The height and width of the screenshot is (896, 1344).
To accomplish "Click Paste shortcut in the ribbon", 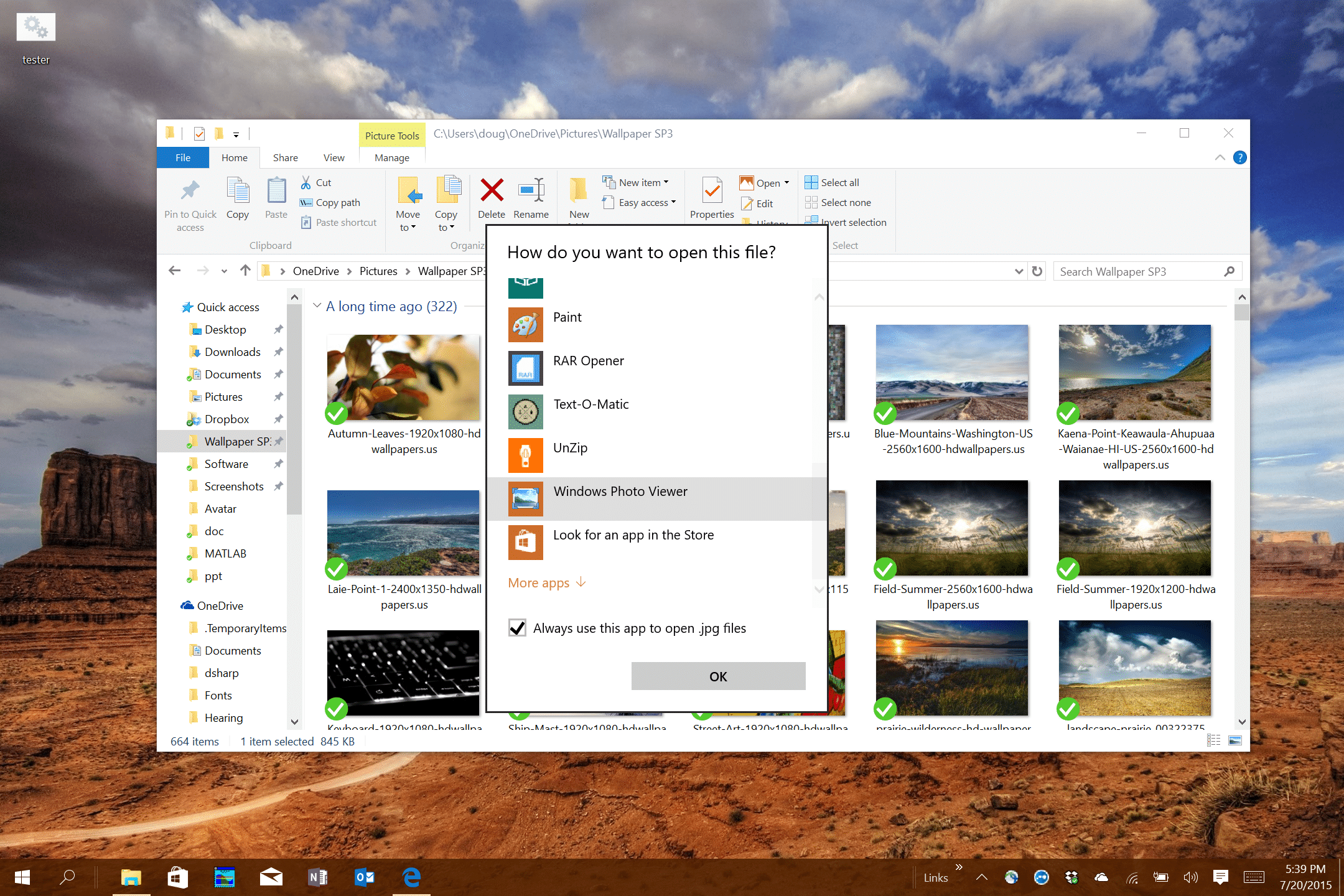I will (339, 222).
